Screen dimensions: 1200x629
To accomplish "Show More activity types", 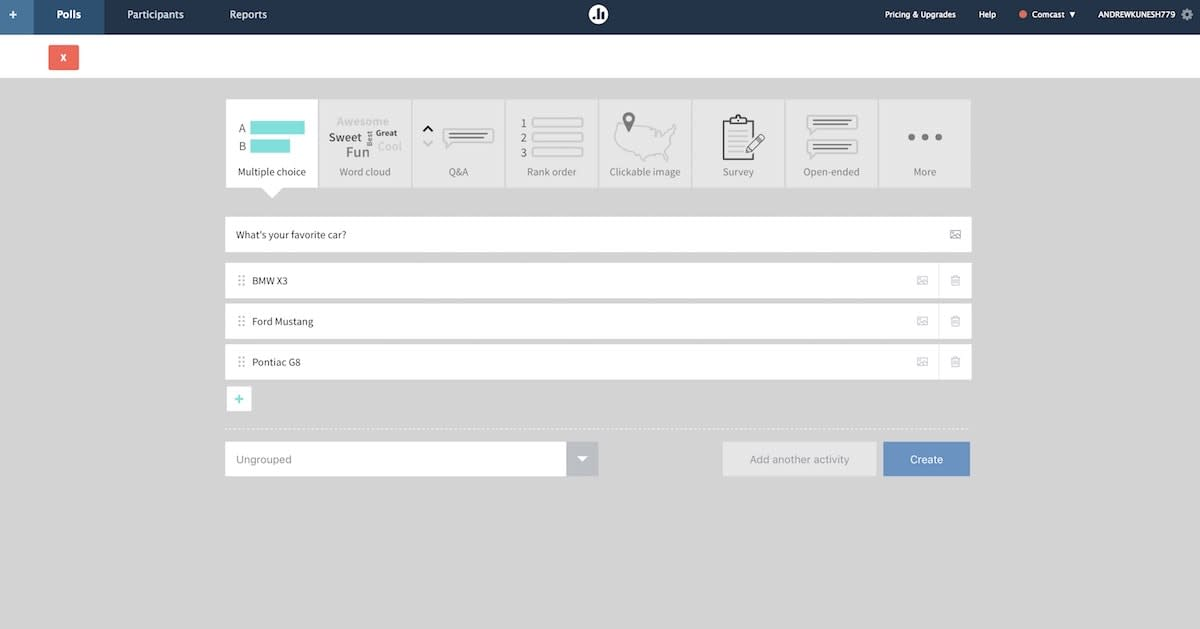I will (924, 143).
